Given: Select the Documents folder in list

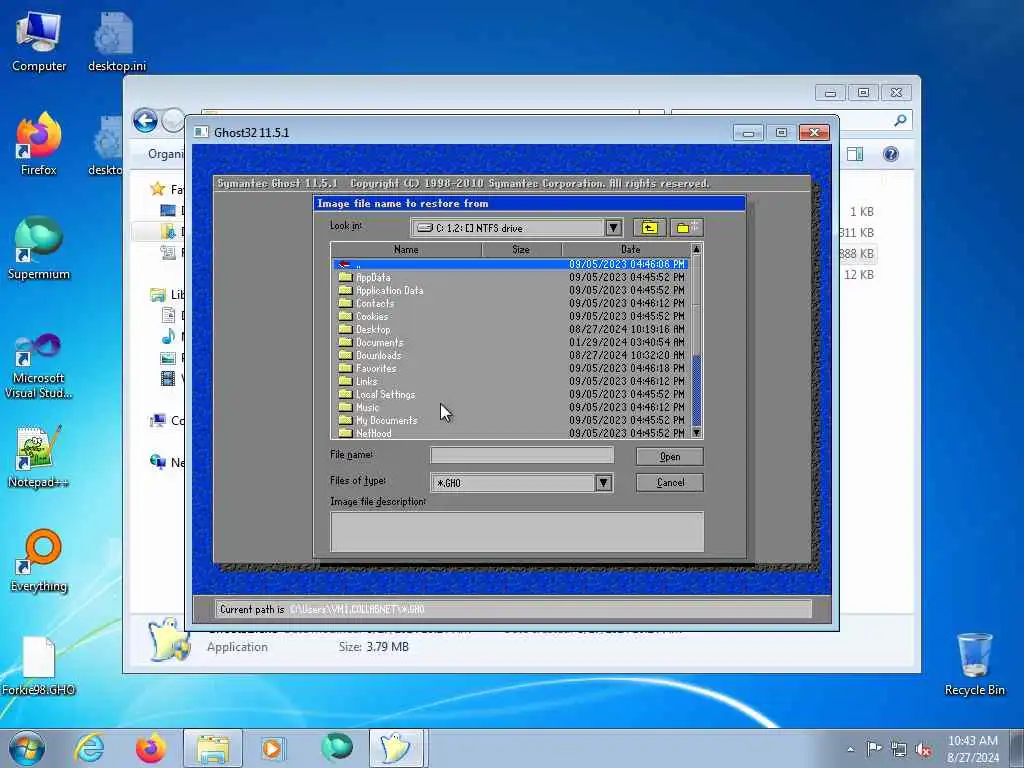Looking at the screenshot, I should [x=511, y=342].
